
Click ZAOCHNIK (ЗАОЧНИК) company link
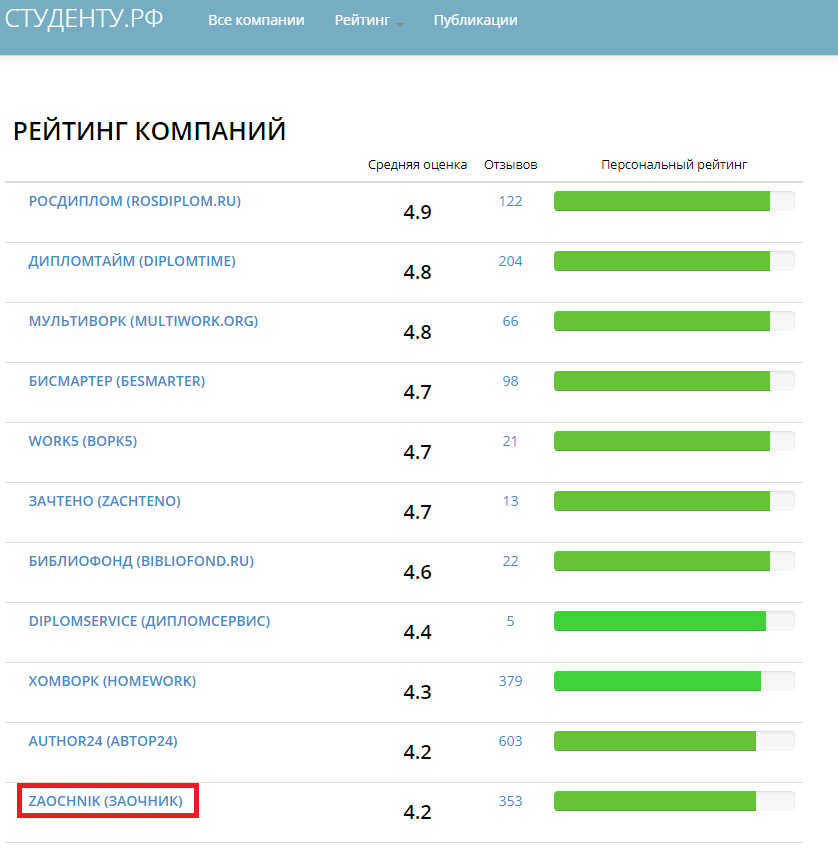tap(106, 801)
